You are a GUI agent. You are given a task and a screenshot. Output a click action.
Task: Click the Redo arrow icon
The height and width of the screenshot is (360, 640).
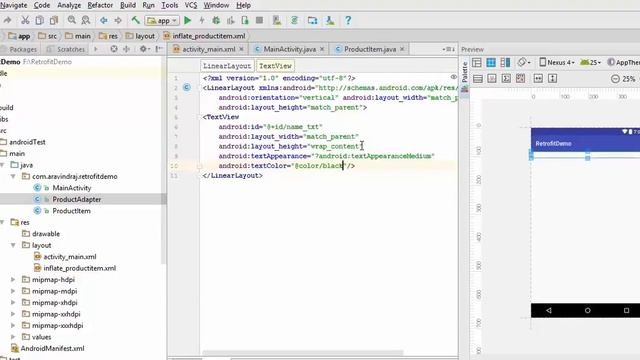pyautogui.click(x=7, y=20)
